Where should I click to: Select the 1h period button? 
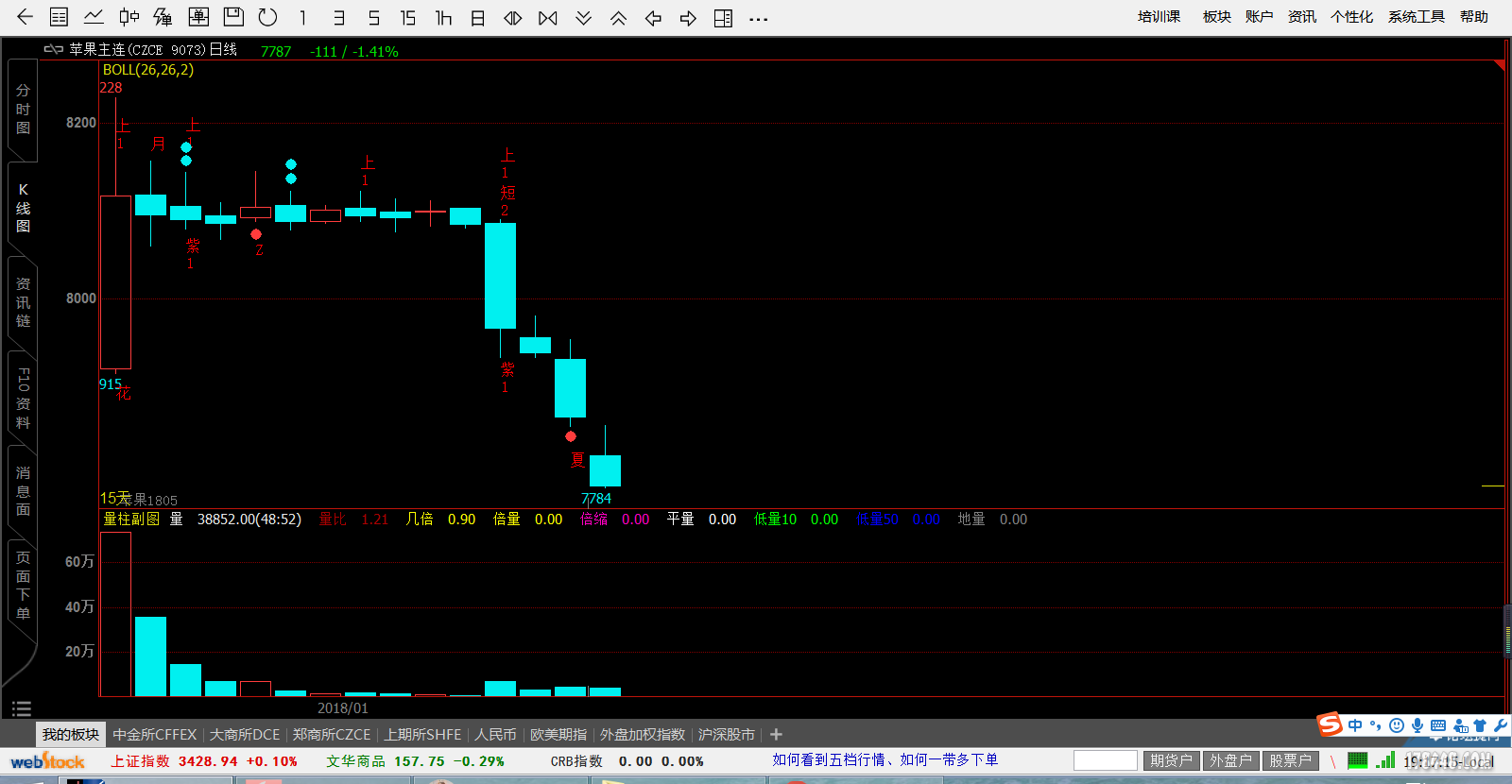click(443, 17)
